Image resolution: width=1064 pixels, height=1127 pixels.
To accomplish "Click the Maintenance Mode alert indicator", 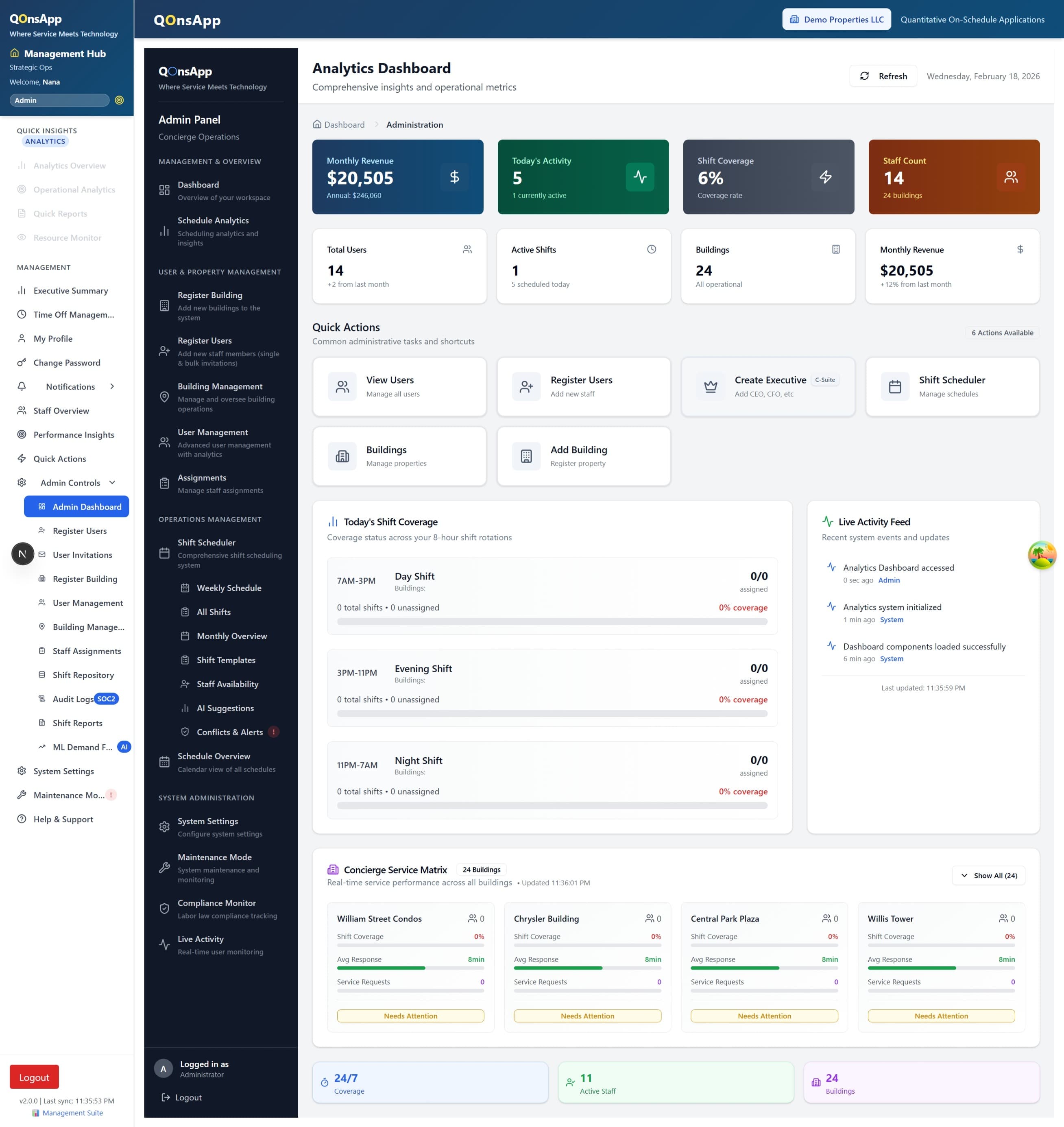I will pyautogui.click(x=110, y=795).
